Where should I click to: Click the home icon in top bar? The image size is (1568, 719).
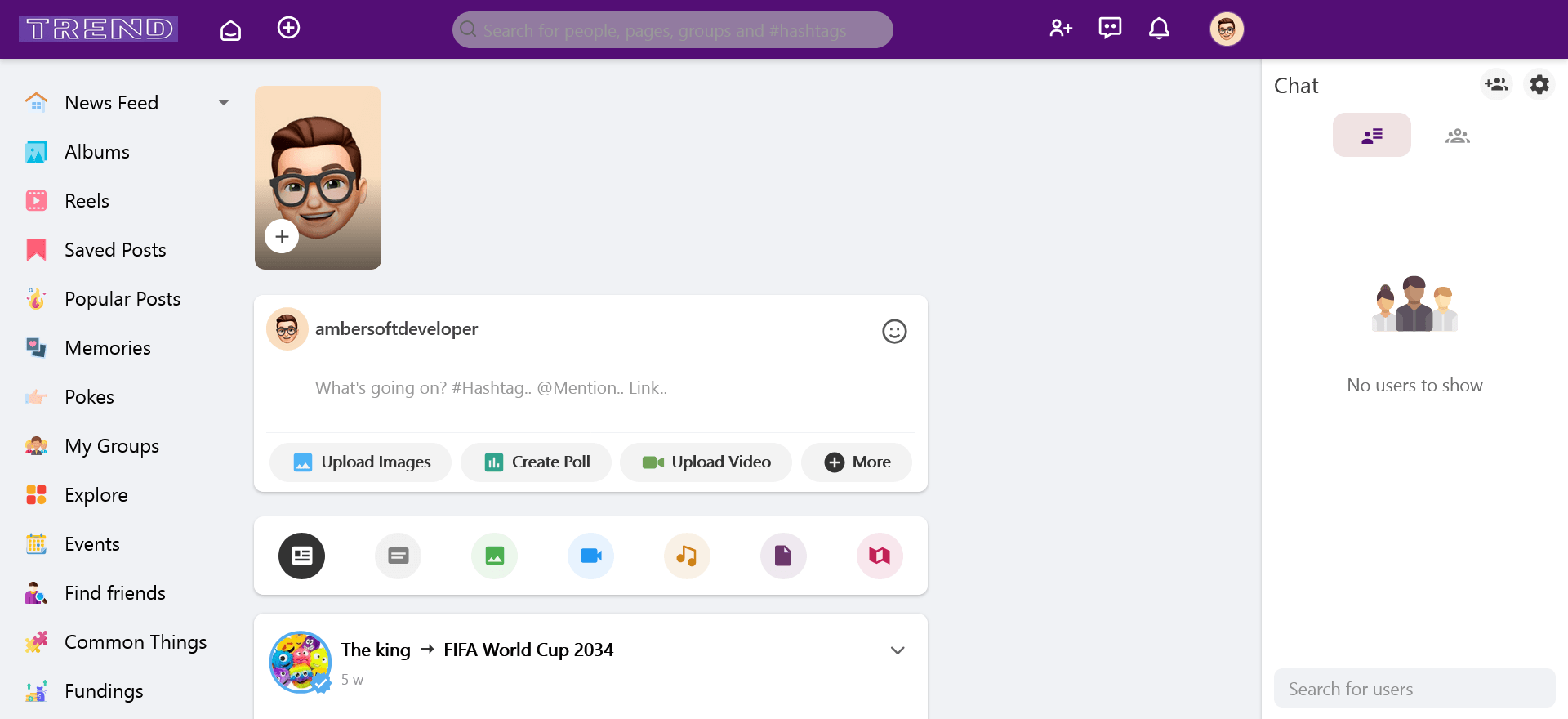230,30
